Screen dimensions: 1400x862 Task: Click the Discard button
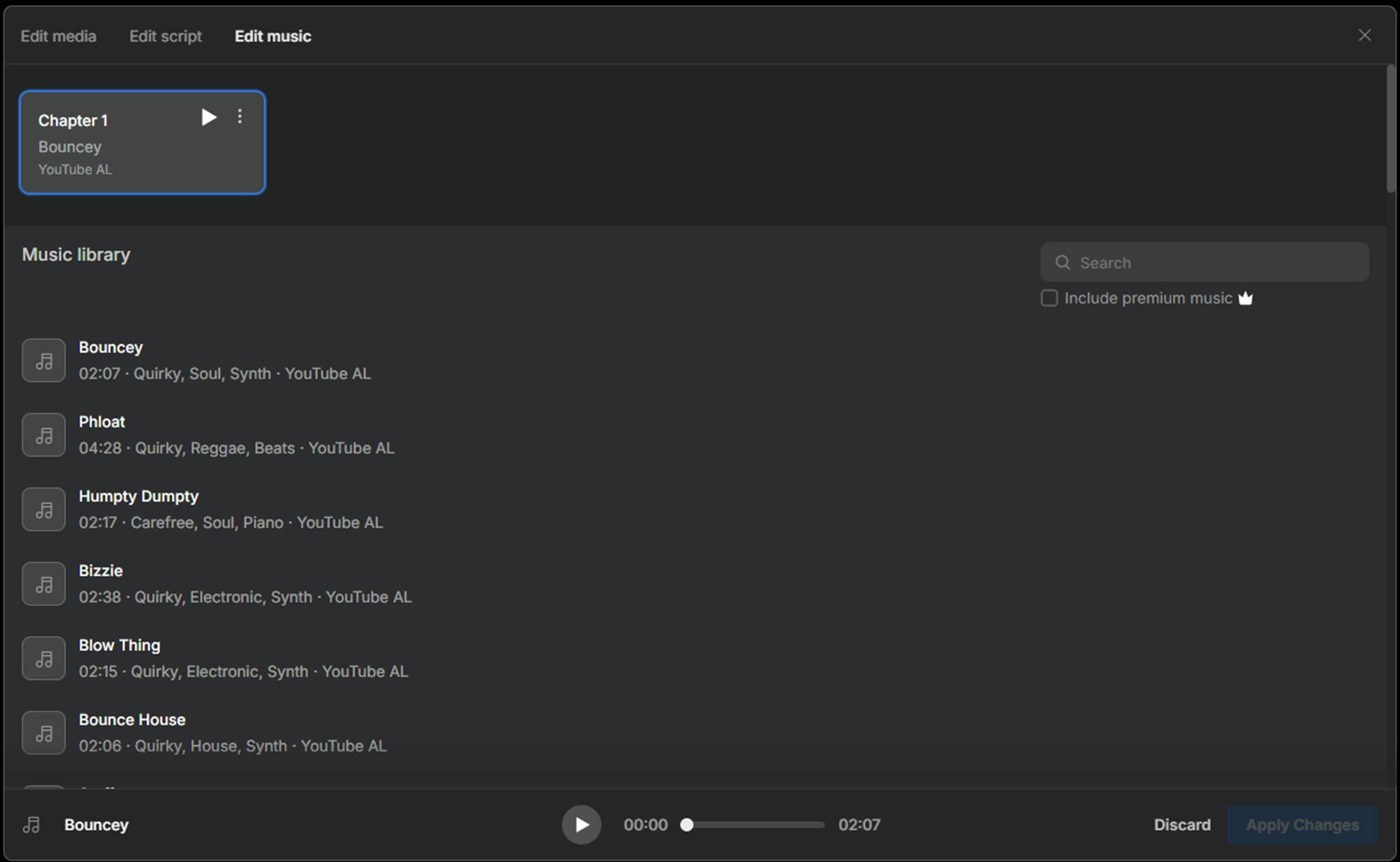point(1182,825)
